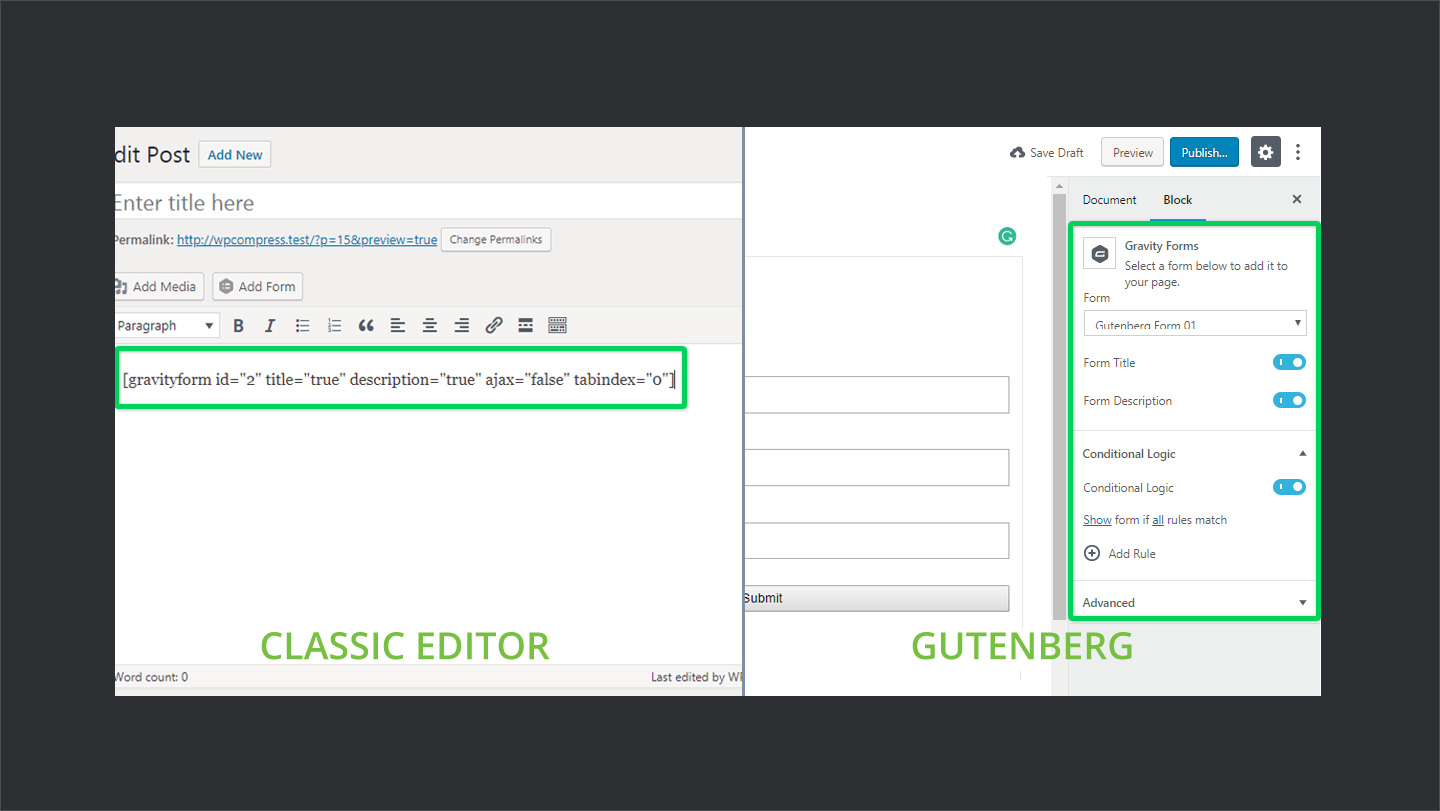
Task: Click the 'all' rules link
Action: pos(1158,520)
